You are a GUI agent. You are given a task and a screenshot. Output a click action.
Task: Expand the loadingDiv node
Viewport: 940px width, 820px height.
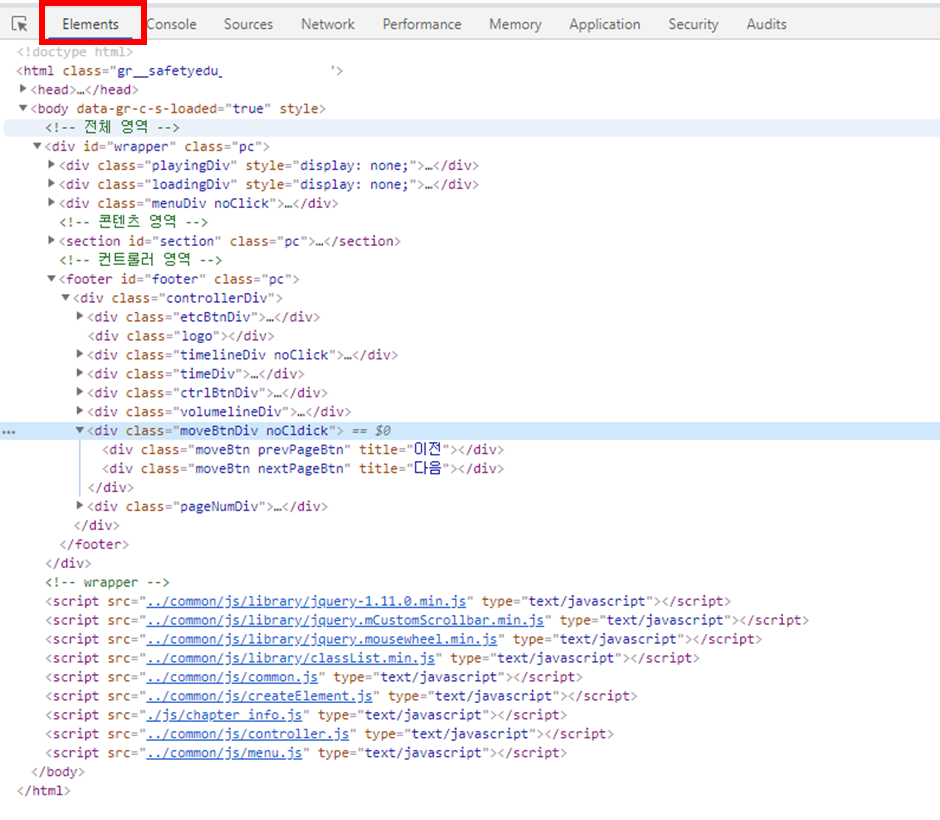[x=52, y=183]
